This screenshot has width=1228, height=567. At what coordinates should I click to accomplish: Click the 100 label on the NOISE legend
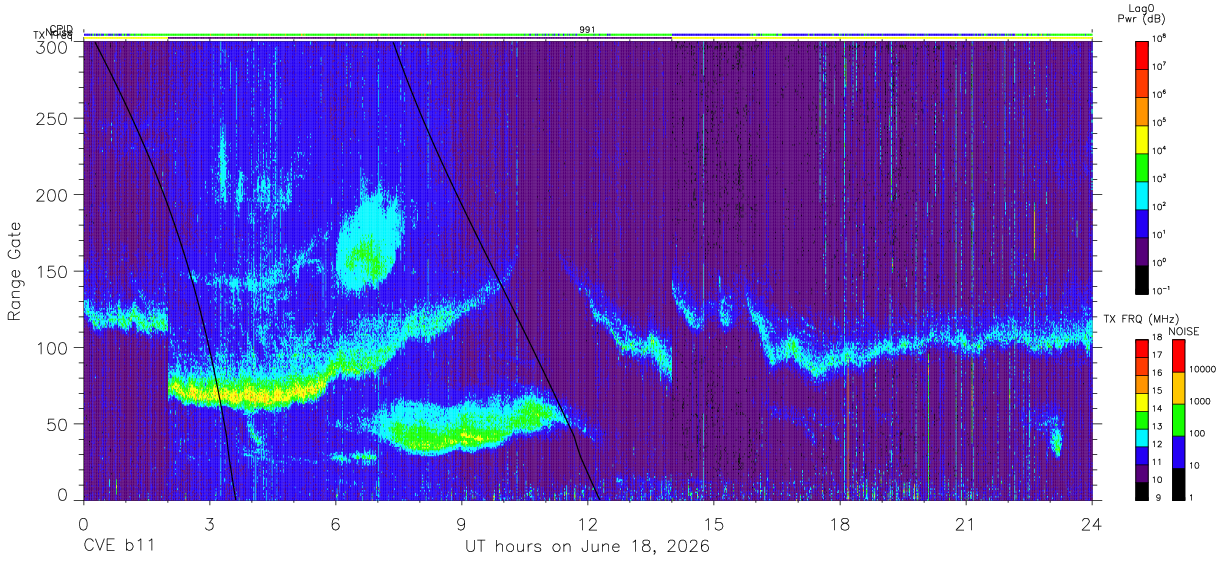point(1197,434)
